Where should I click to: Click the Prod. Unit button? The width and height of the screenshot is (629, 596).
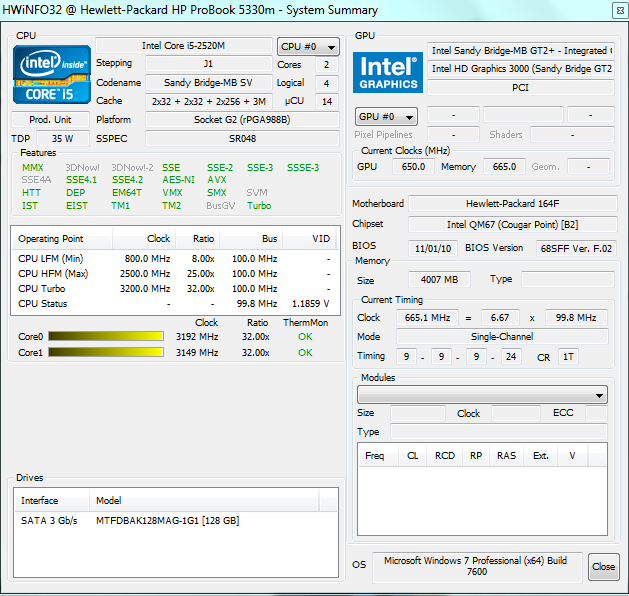pos(50,120)
